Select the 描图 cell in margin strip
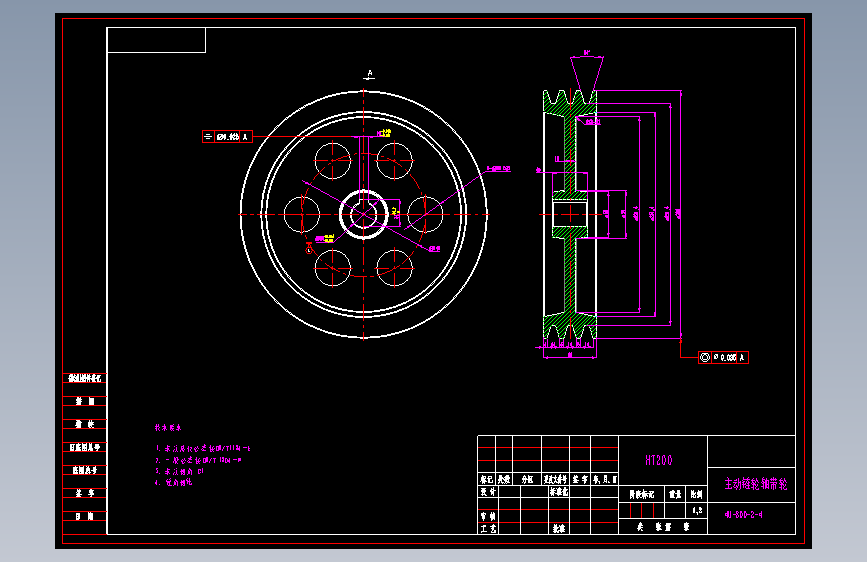 [85, 401]
